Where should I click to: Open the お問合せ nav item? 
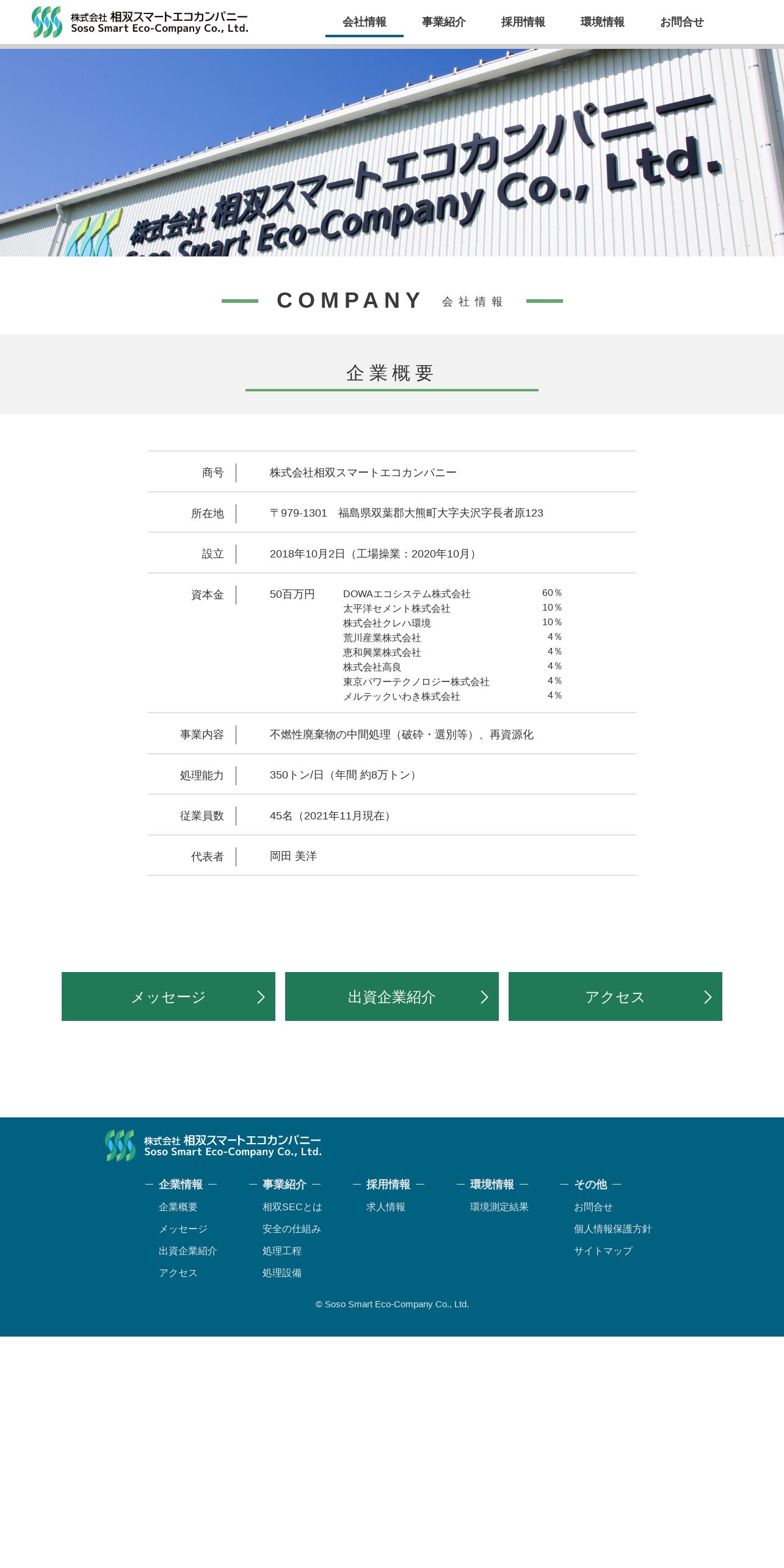coord(682,22)
